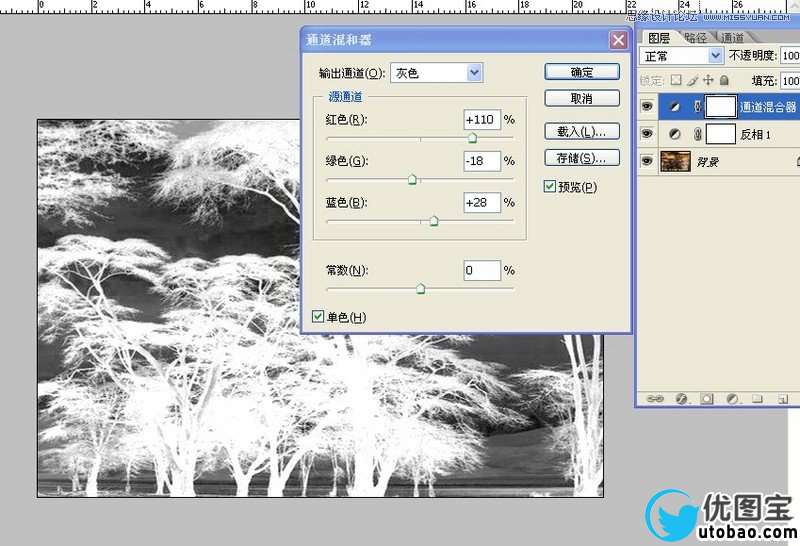Click the 常数(N) slider handle
This screenshot has height=546, width=800.
click(420, 289)
